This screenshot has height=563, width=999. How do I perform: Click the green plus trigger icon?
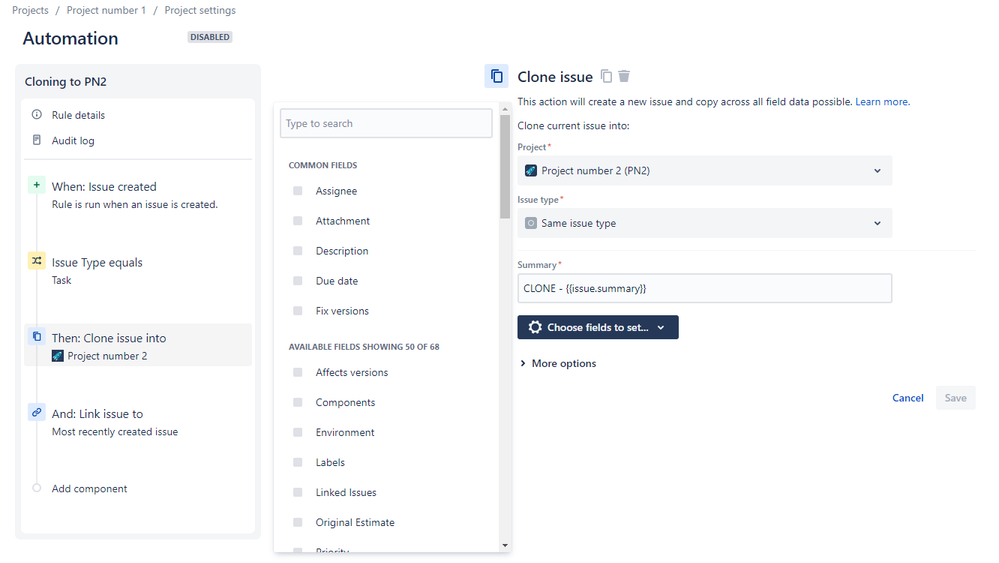point(36,185)
